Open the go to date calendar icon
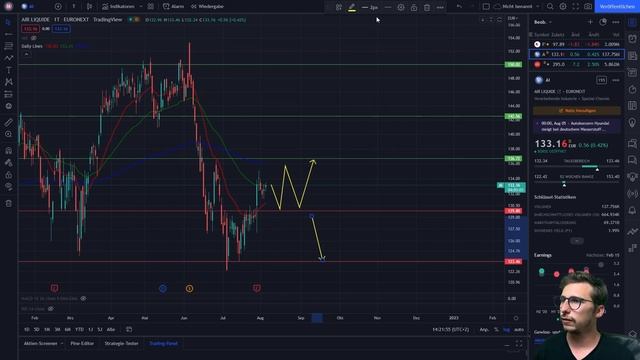640x360 pixels. [x=129, y=329]
